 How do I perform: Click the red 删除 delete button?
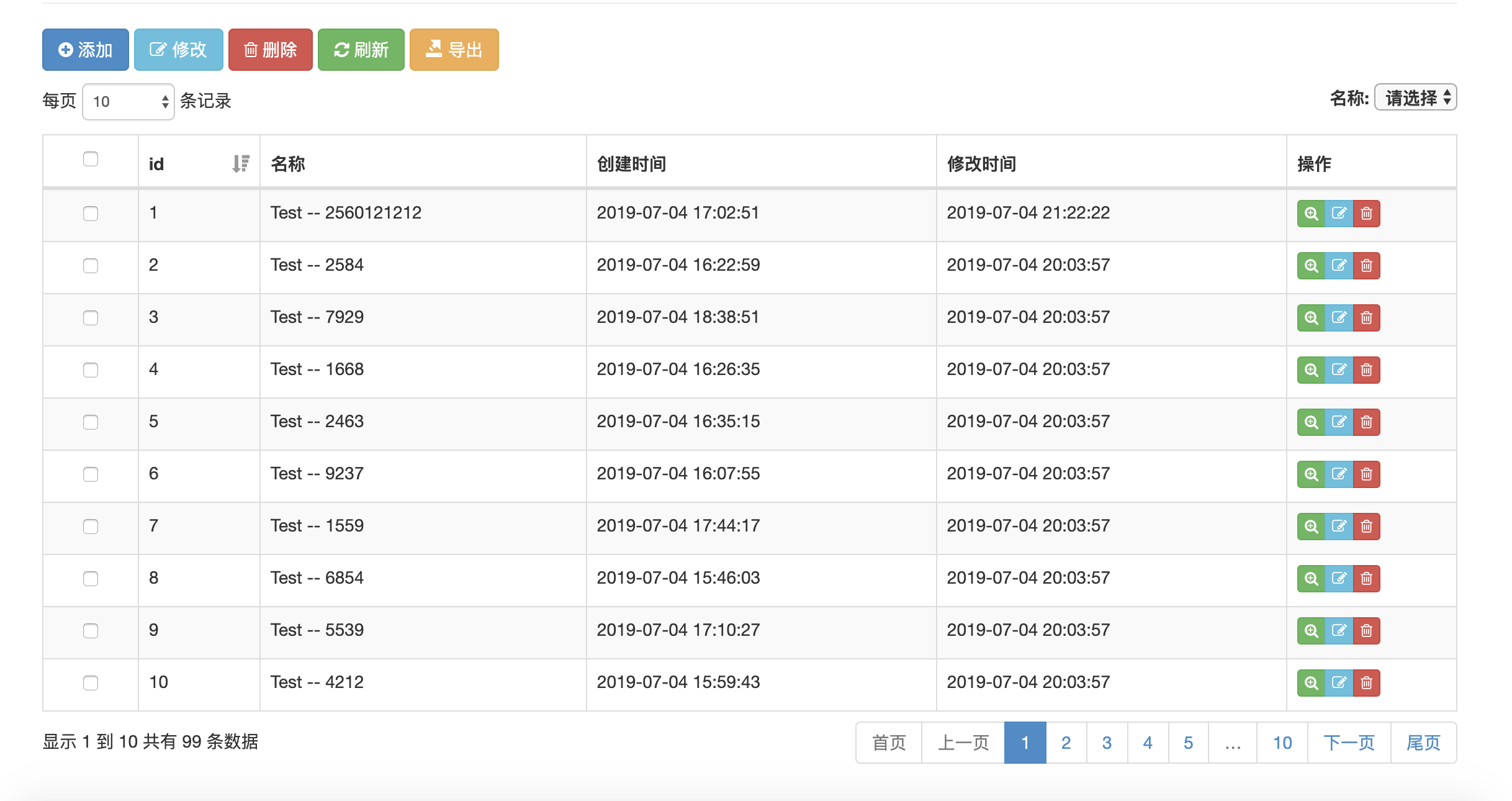pos(271,50)
